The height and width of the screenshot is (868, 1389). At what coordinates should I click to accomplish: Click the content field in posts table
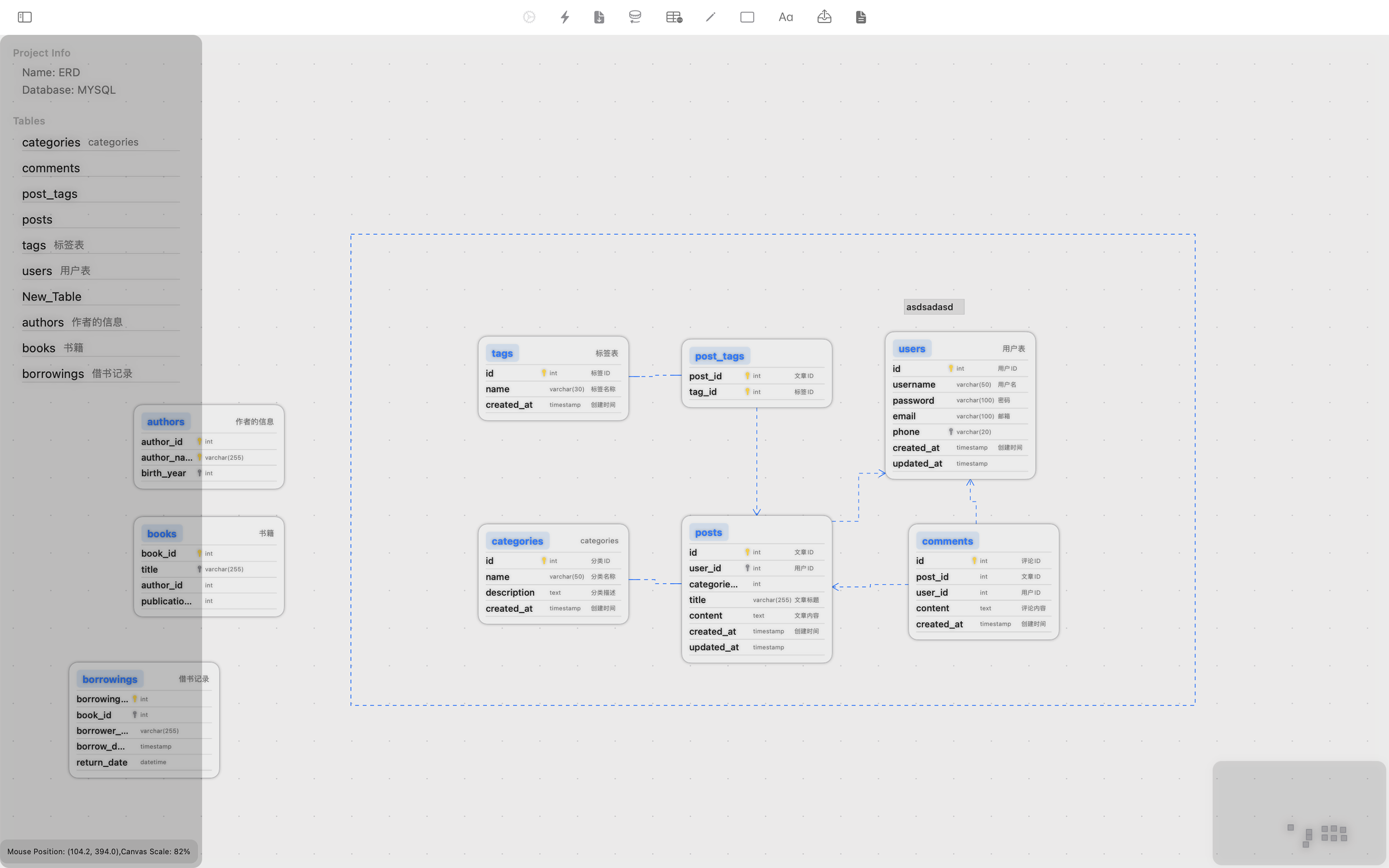point(757,615)
